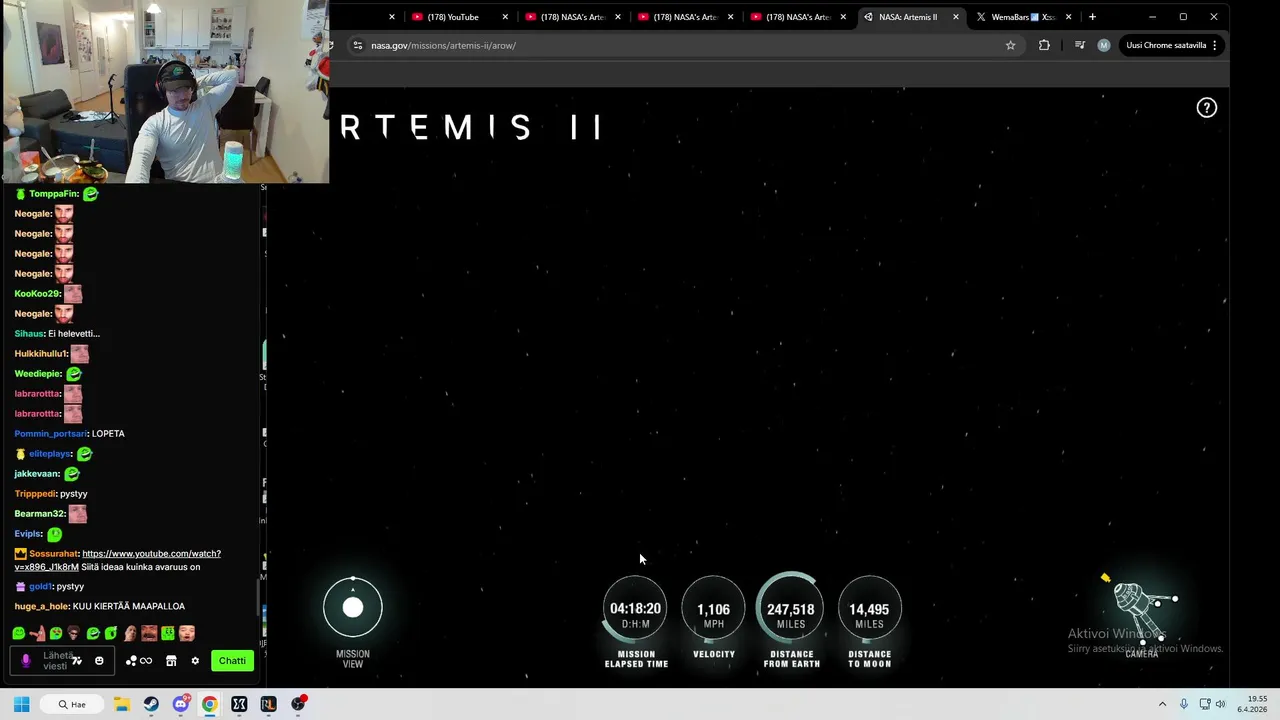Open the smiley emote picker
This screenshot has height=720, width=1280.
(x=99, y=661)
